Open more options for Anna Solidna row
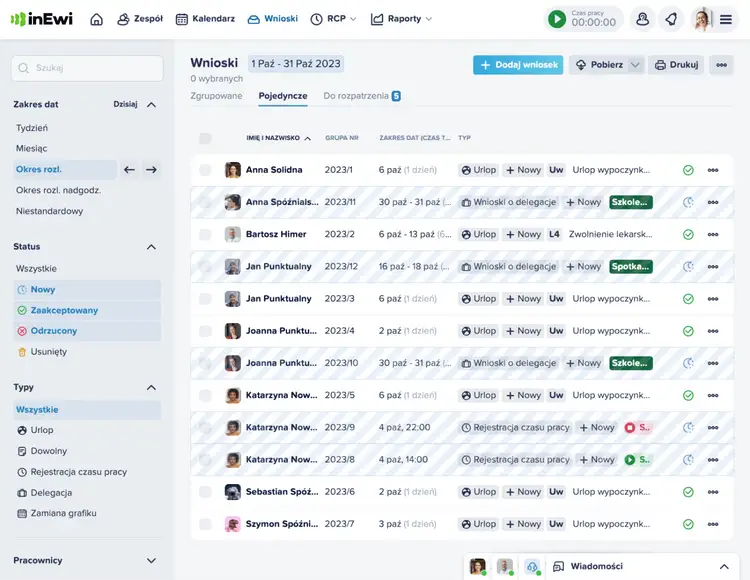Image resolution: width=750 pixels, height=580 pixels. [x=713, y=170]
